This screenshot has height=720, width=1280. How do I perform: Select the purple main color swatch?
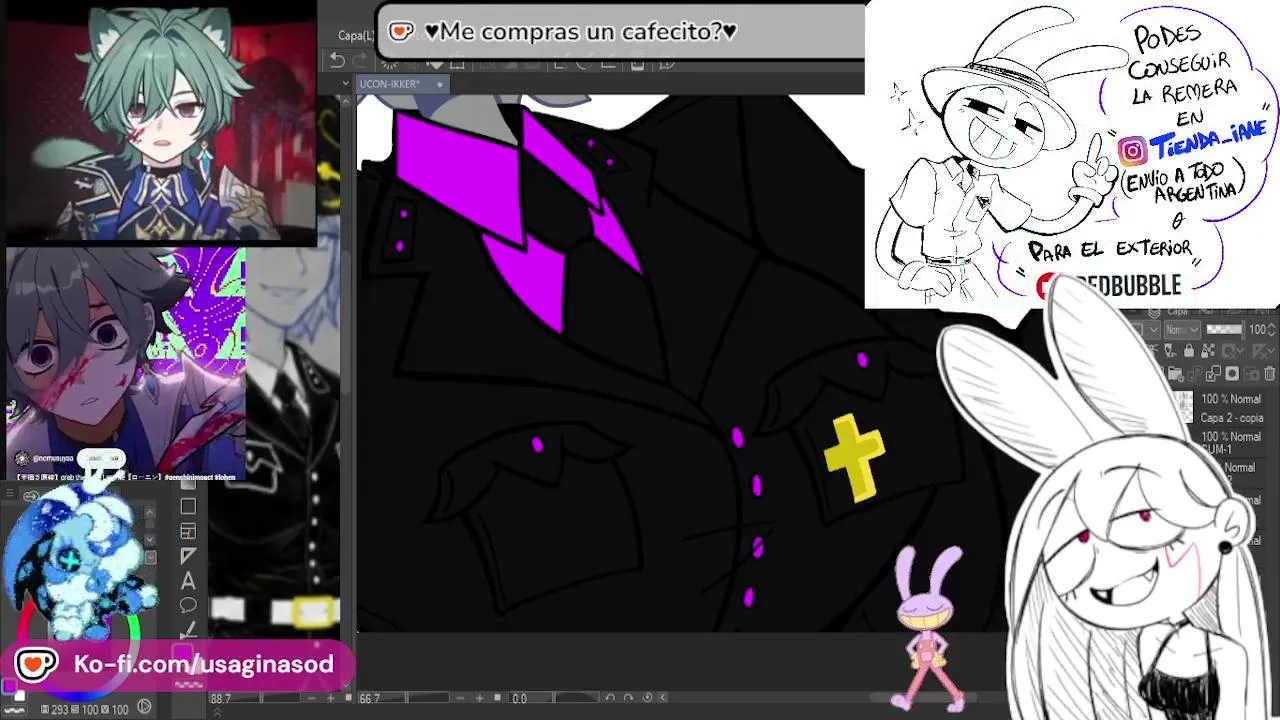[x=9, y=687]
